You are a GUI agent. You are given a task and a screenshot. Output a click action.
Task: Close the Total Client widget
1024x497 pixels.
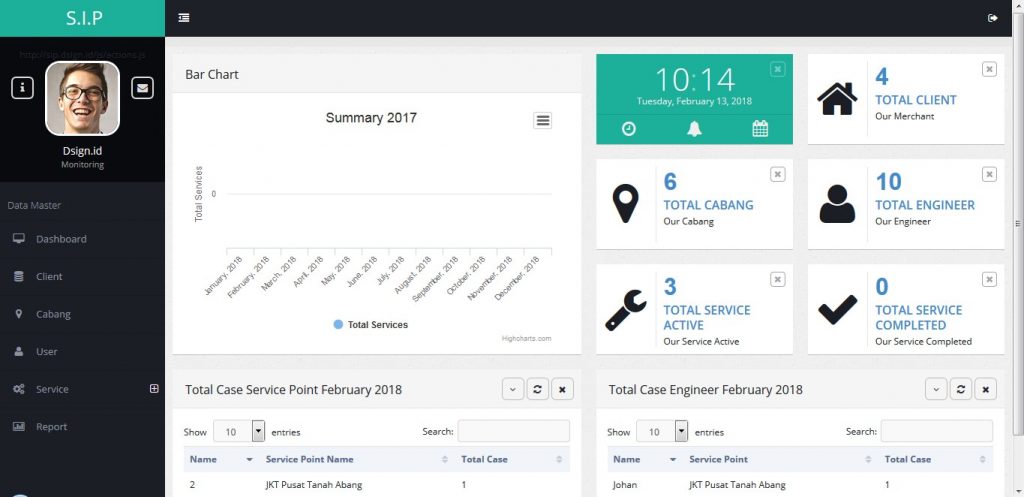pos(989,69)
